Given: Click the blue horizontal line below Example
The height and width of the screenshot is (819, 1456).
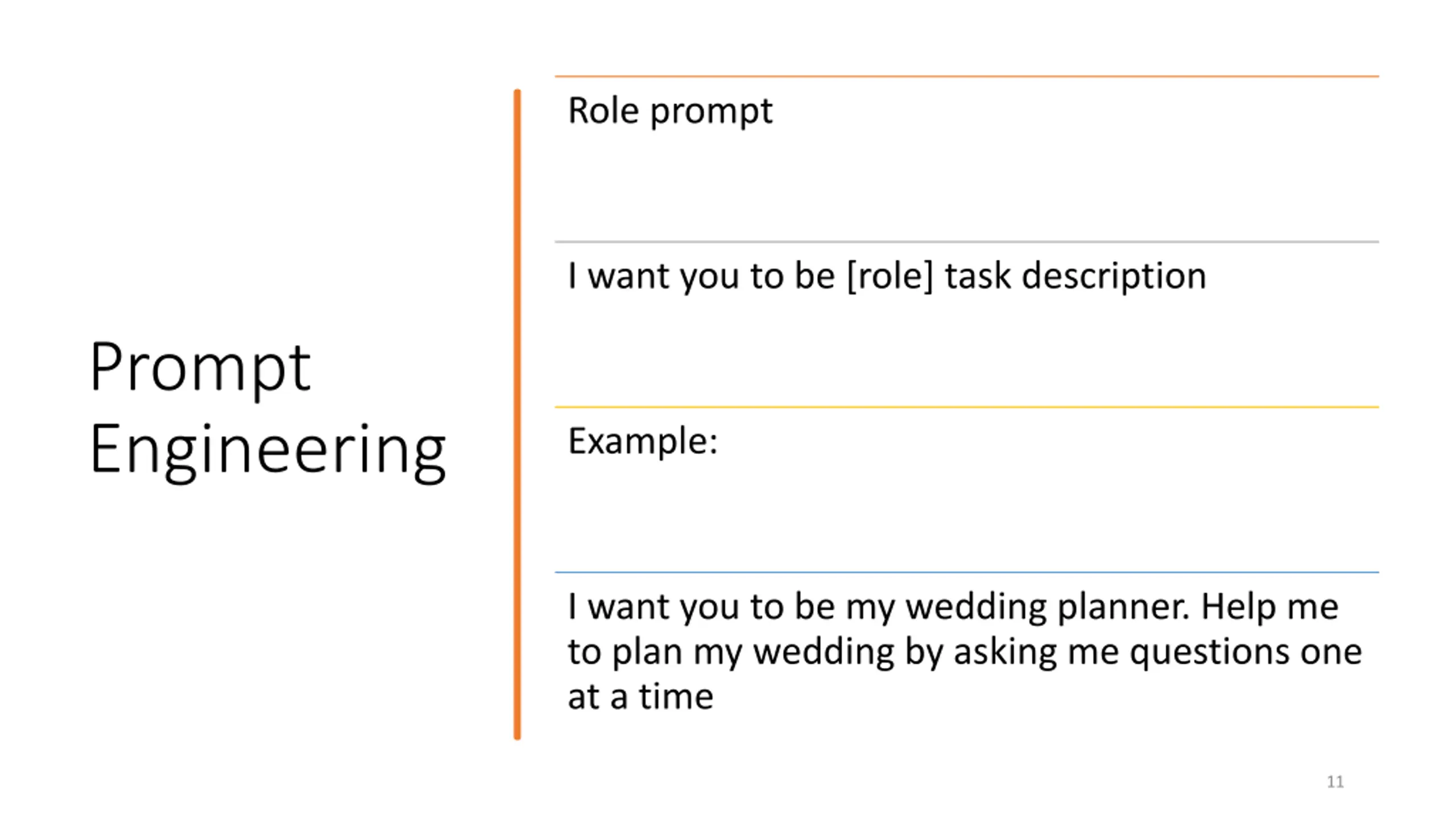Looking at the screenshot, I should (967, 572).
